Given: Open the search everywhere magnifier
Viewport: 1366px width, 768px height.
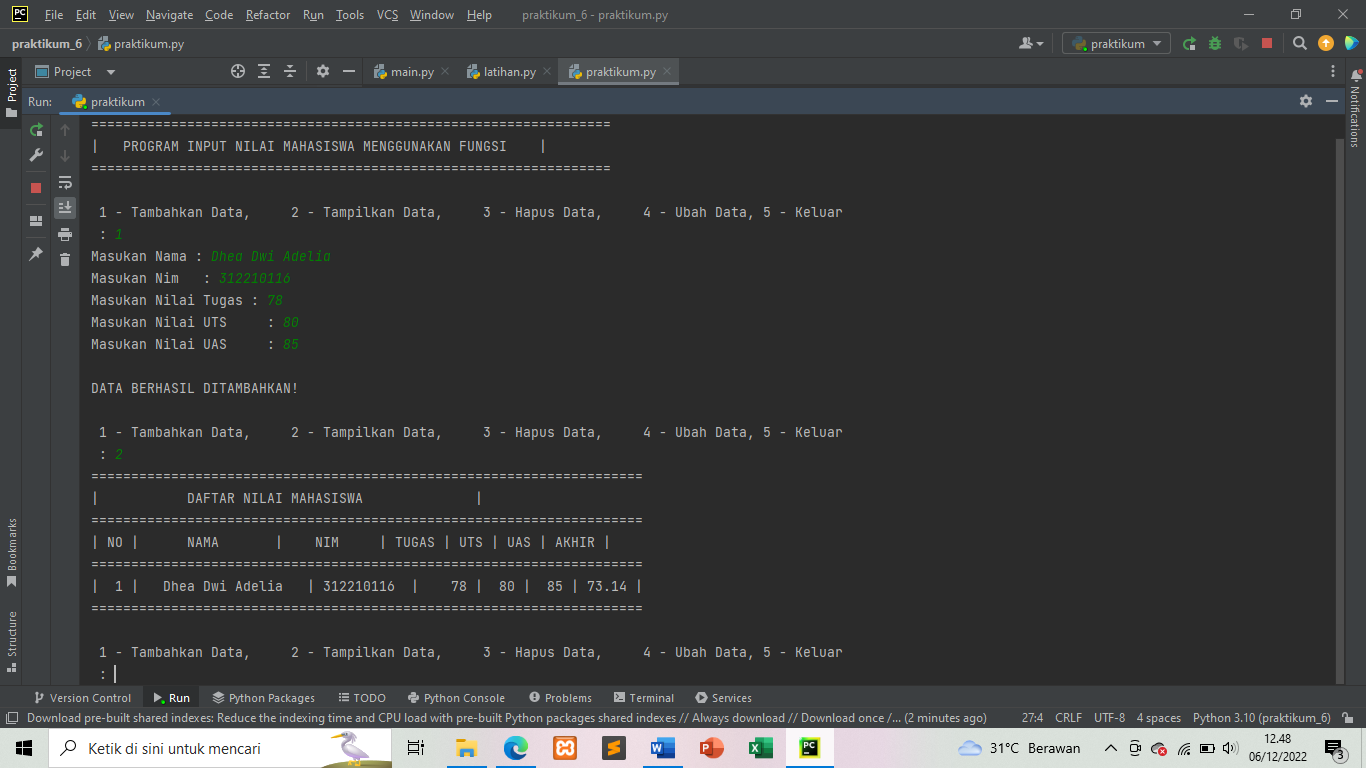Looking at the screenshot, I should click(x=1300, y=43).
